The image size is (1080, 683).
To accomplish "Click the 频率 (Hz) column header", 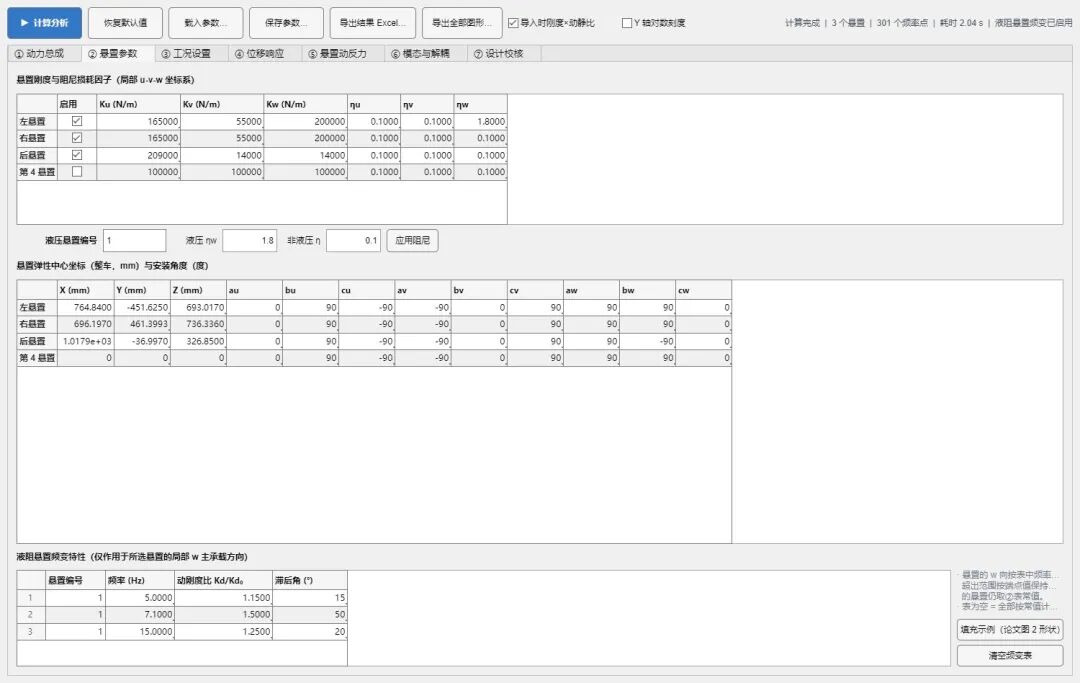I will (140, 580).
